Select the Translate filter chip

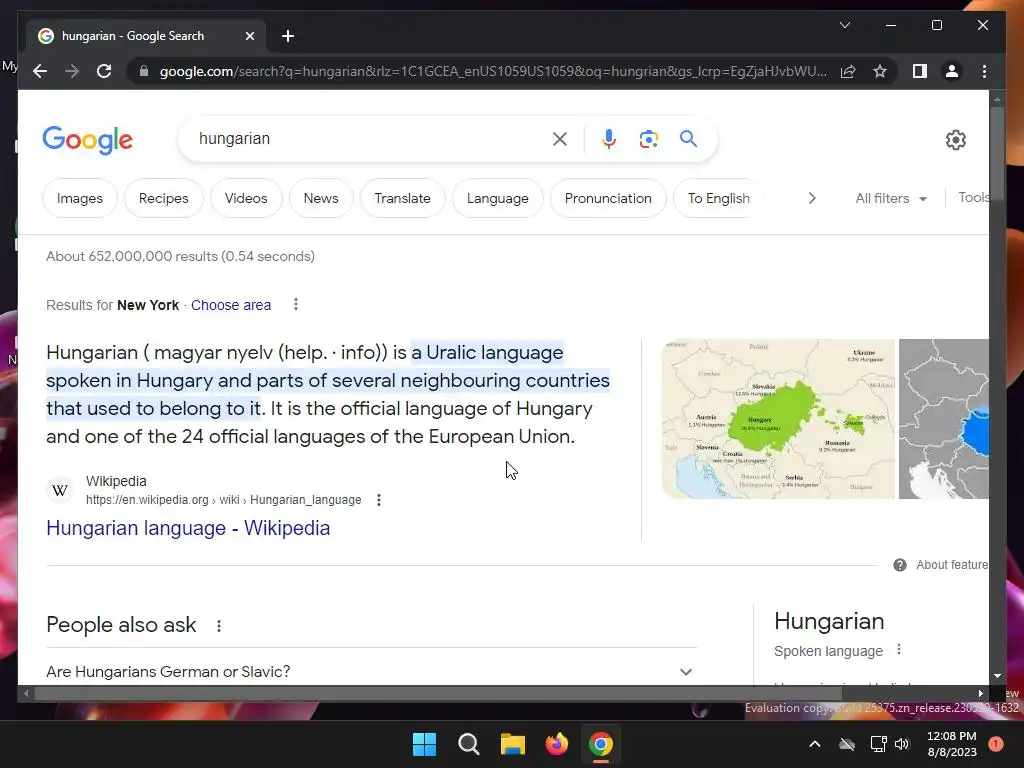[402, 199]
